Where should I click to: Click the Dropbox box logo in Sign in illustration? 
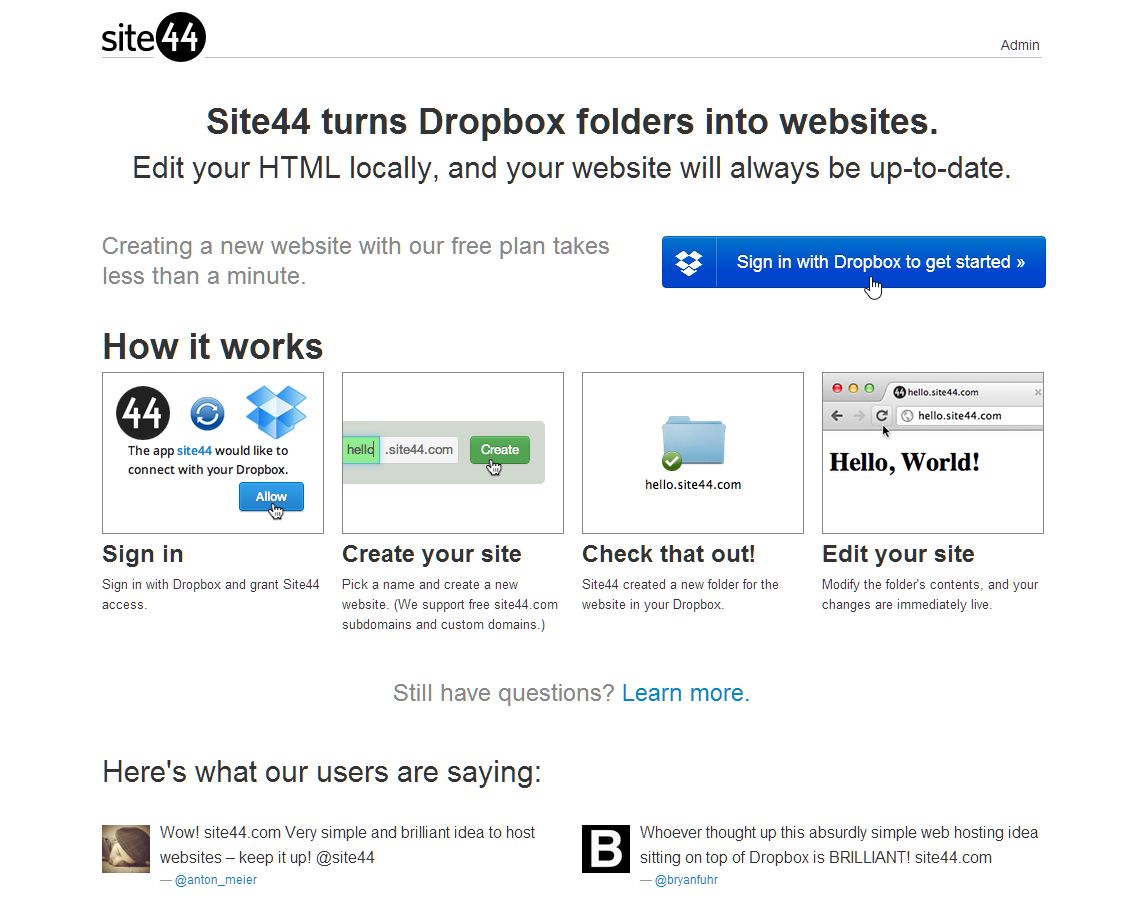point(276,411)
